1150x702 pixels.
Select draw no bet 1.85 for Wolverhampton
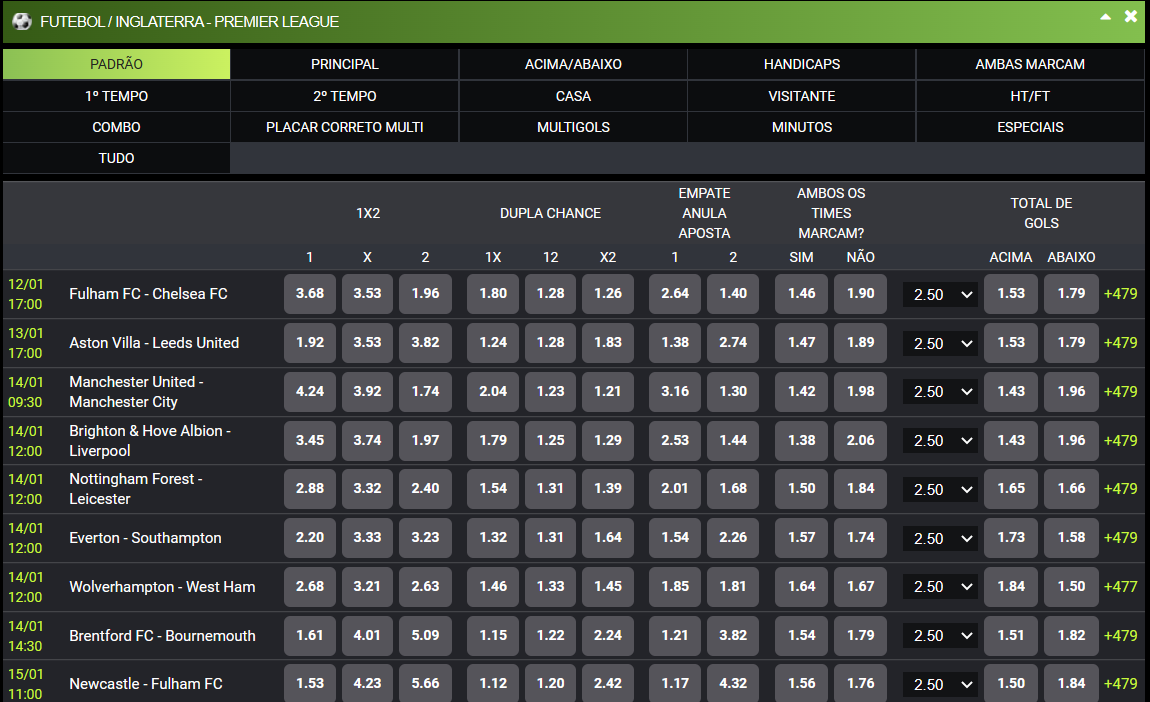[675, 587]
